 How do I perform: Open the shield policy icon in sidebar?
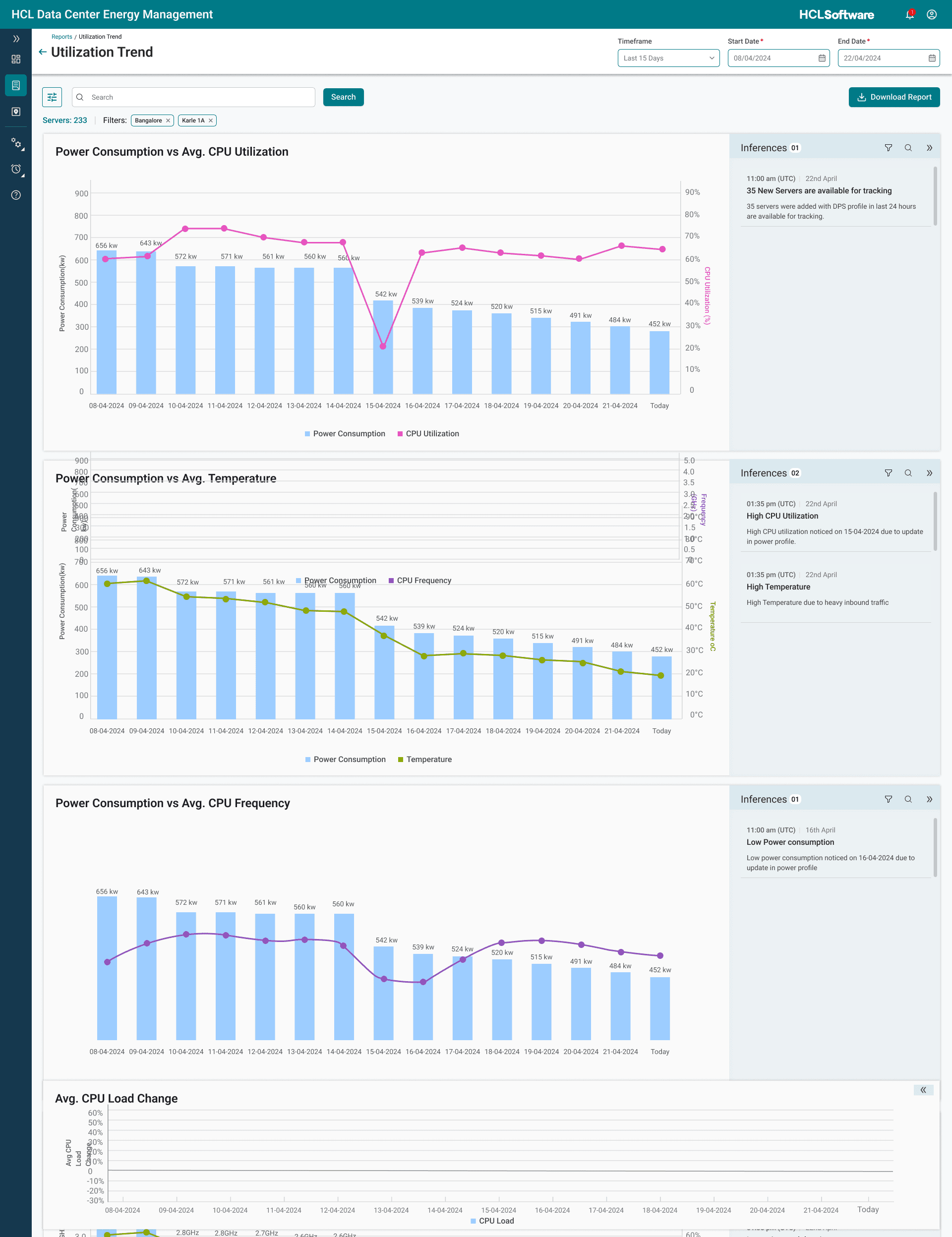(x=16, y=112)
